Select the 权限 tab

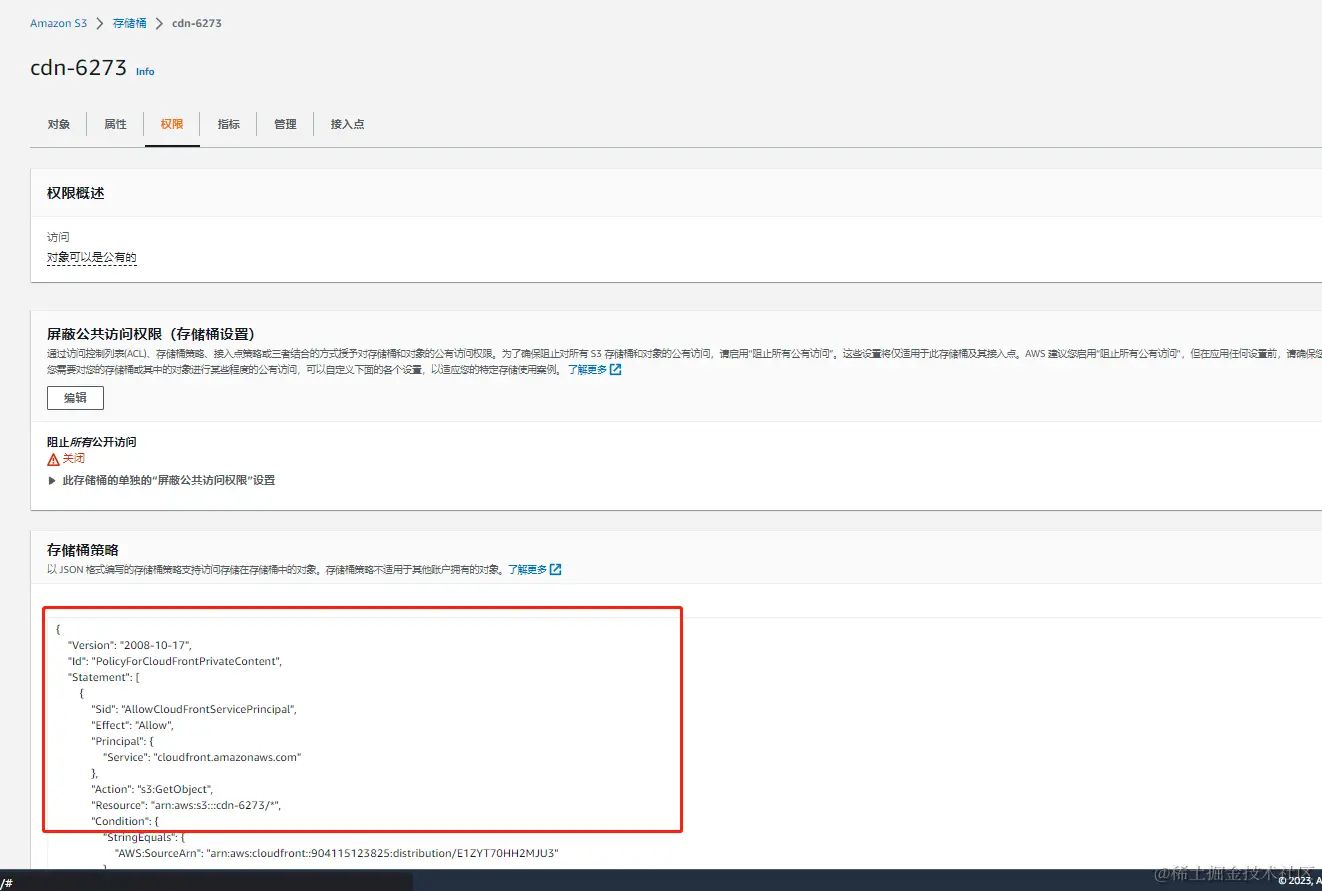(x=172, y=124)
